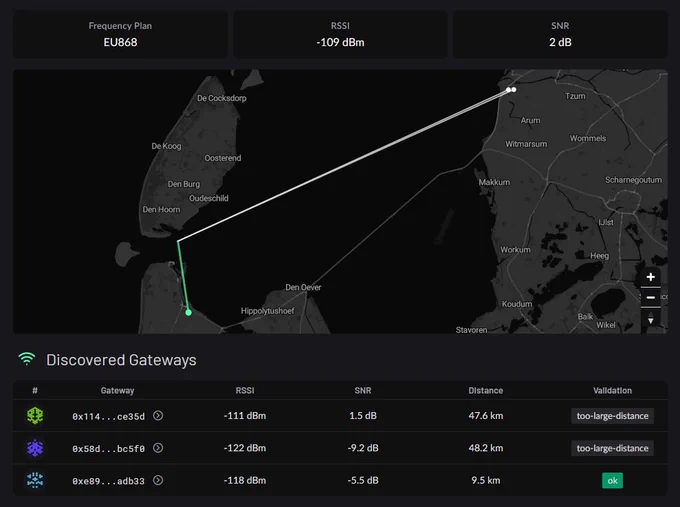This screenshot has width=680, height=507.
Task: Reset map bearing with compass button
Action: 651,320
